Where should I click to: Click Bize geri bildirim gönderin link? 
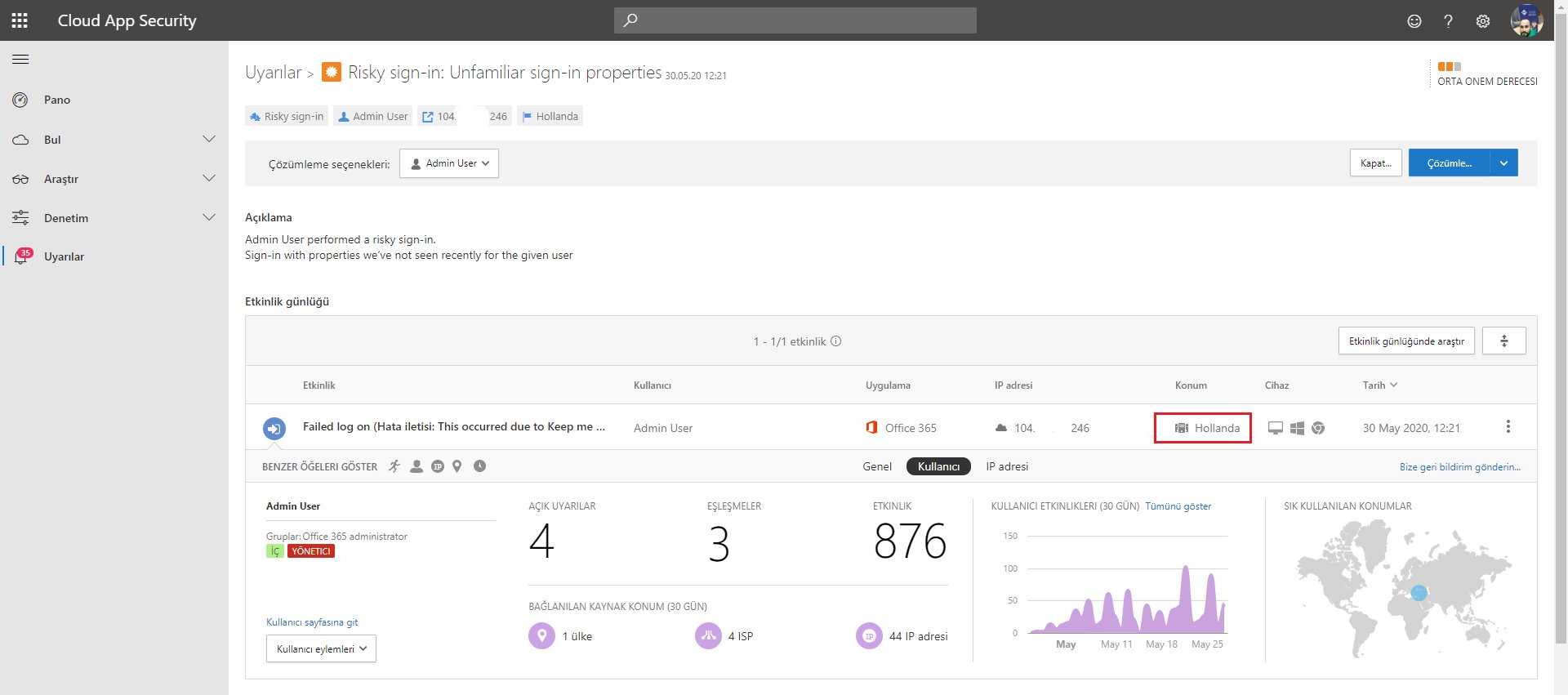(1460, 467)
